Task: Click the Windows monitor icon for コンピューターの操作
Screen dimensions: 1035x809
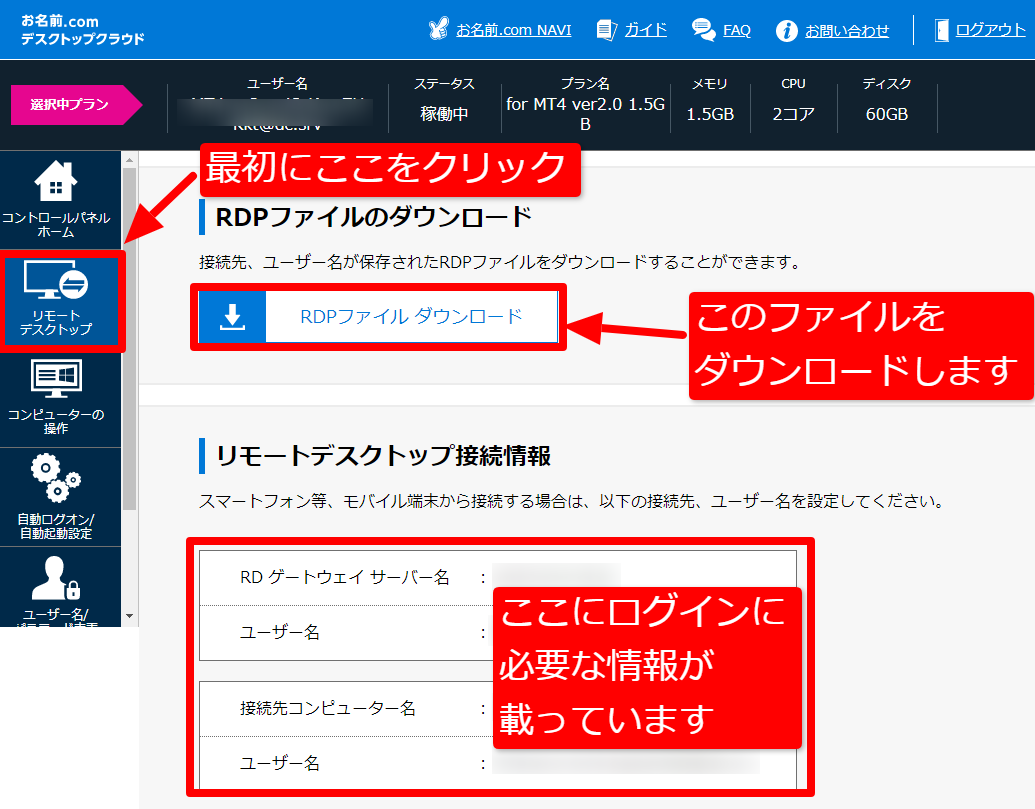Action: click(56, 380)
